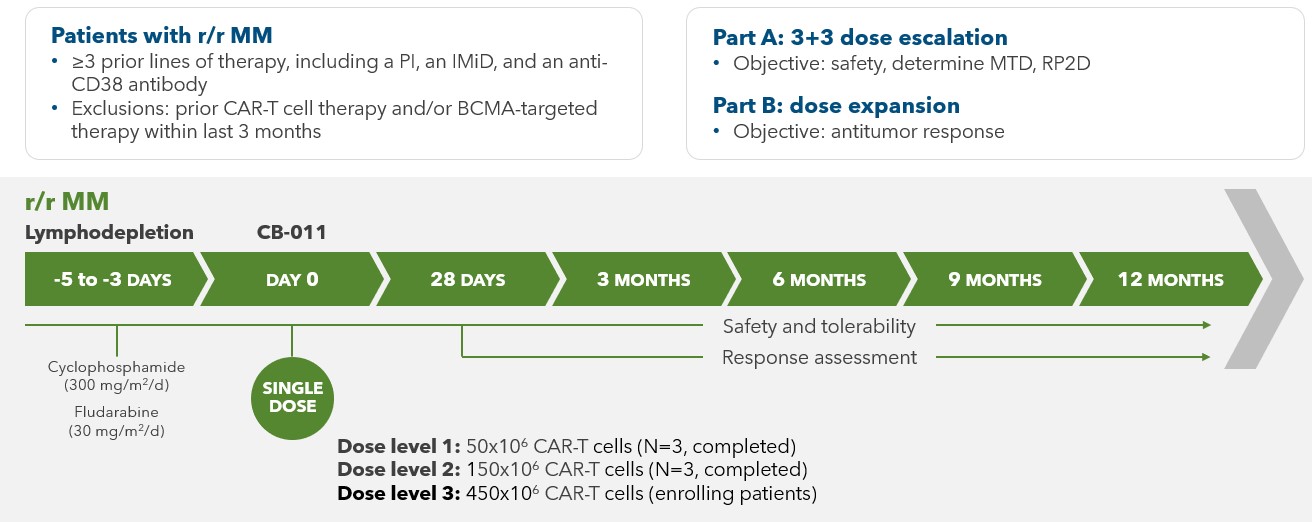
Task: Select the 6 MONTHS timeline segment
Action: coord(819,279)
